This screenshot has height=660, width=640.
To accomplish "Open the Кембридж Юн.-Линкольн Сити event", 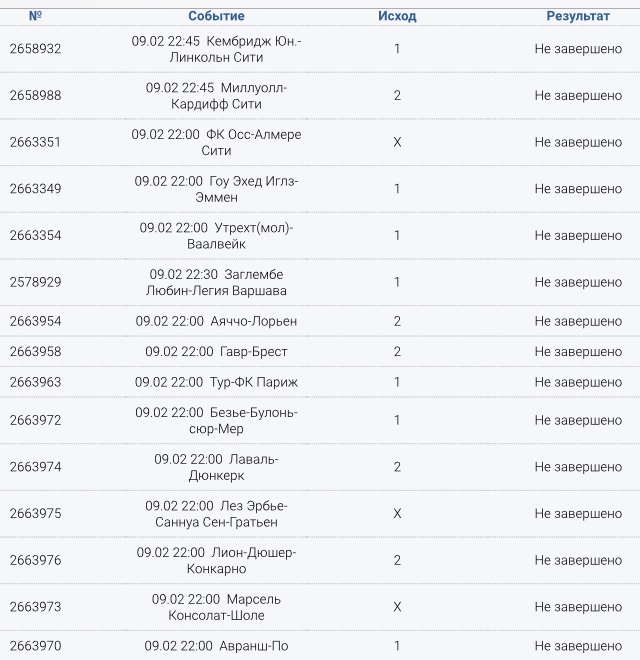I will tap(216, 49).
